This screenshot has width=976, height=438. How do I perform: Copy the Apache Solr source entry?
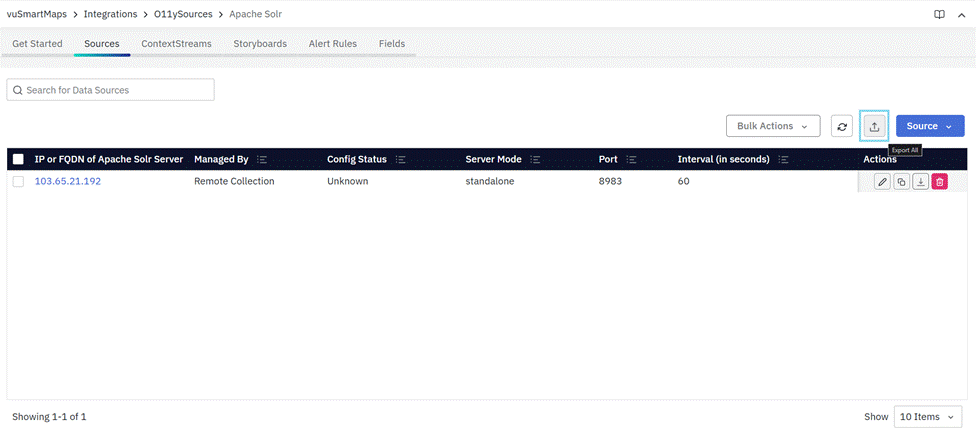[x=901, y=182]
